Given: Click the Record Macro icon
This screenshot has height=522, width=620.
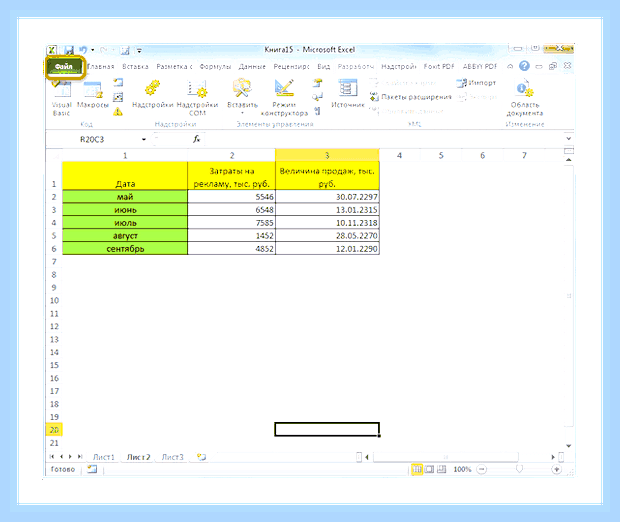Looking at the screenshot, I should 118,83.
